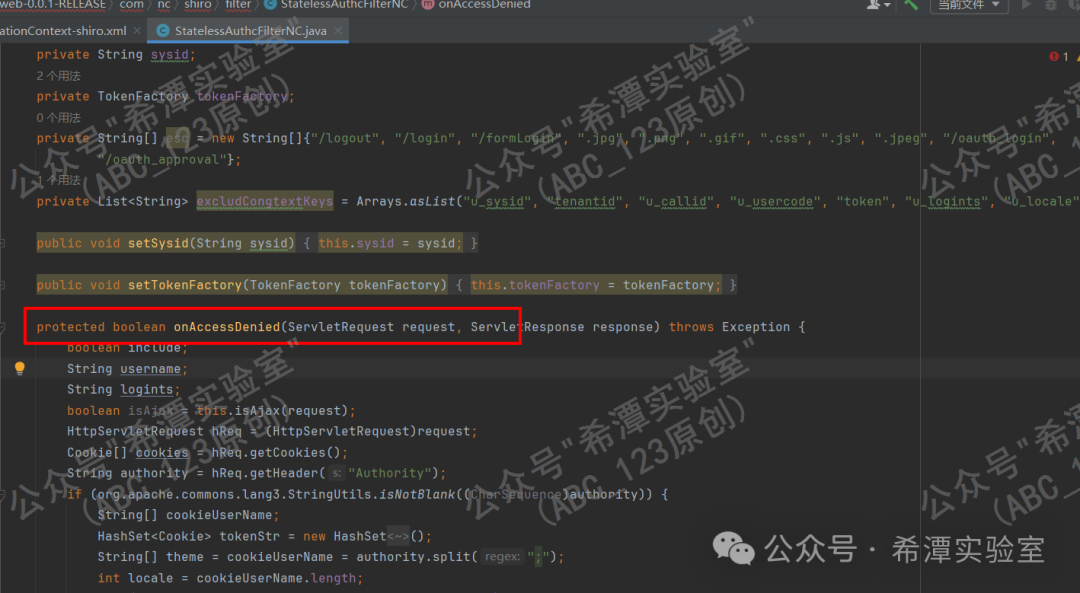Viewport: 1080px width, 593px height.
Task: Click the Arrays.asList call
Action: point(406,201)
